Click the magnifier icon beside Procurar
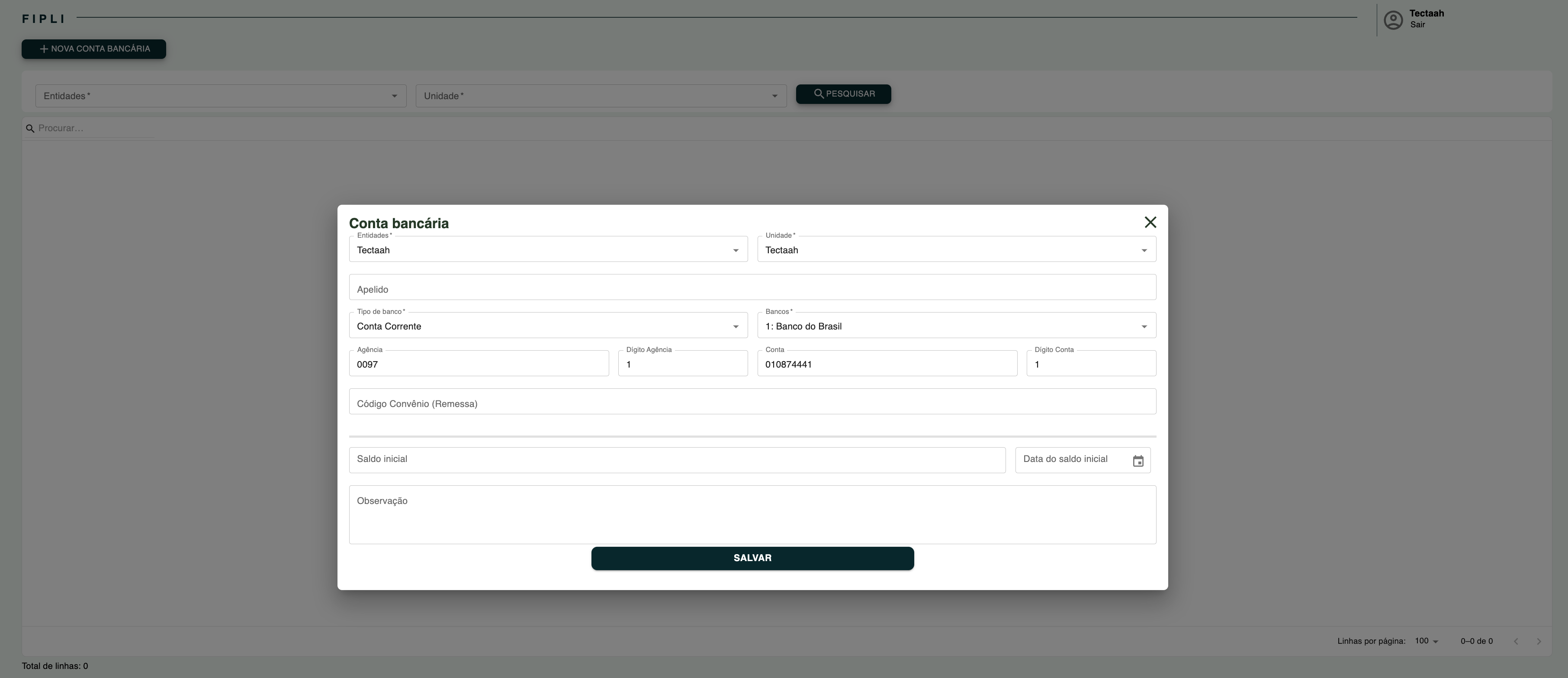The height and width of the screenshot is (678, 1568). (x=30, y=129)
